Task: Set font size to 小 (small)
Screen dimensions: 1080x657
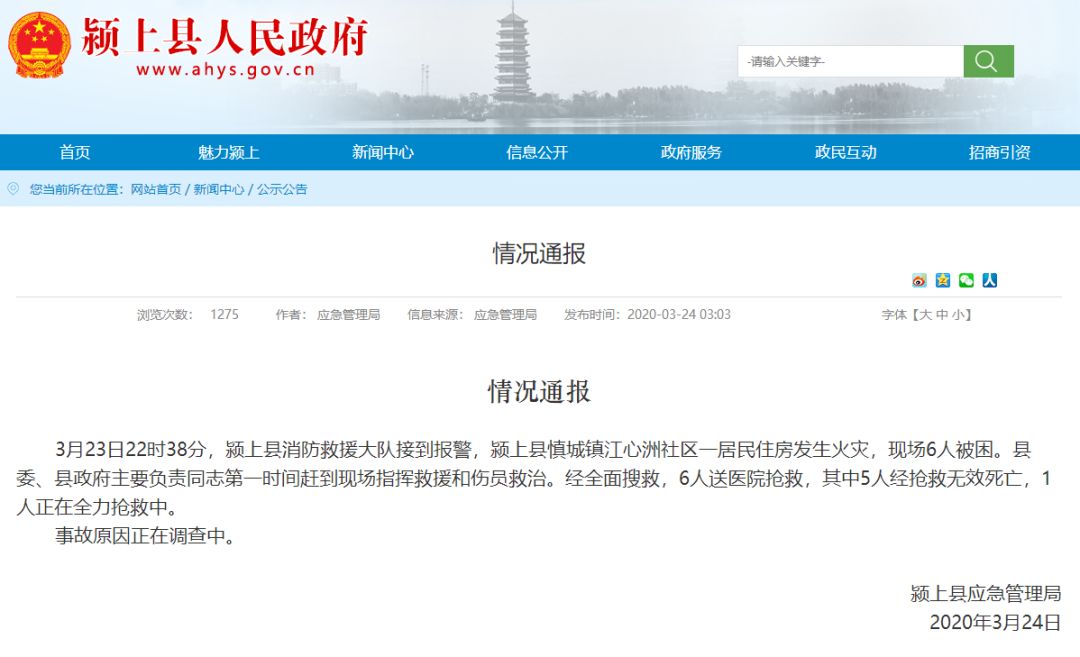Action: tap(957, 314)
